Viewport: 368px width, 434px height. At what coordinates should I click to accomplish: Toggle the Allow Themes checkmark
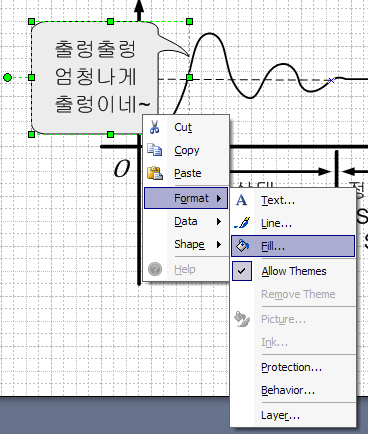242,271
